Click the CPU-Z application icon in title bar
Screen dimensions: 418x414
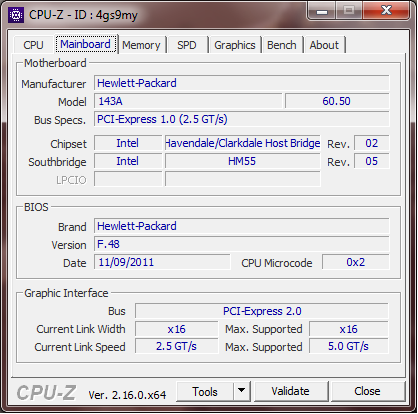point(16,15)
